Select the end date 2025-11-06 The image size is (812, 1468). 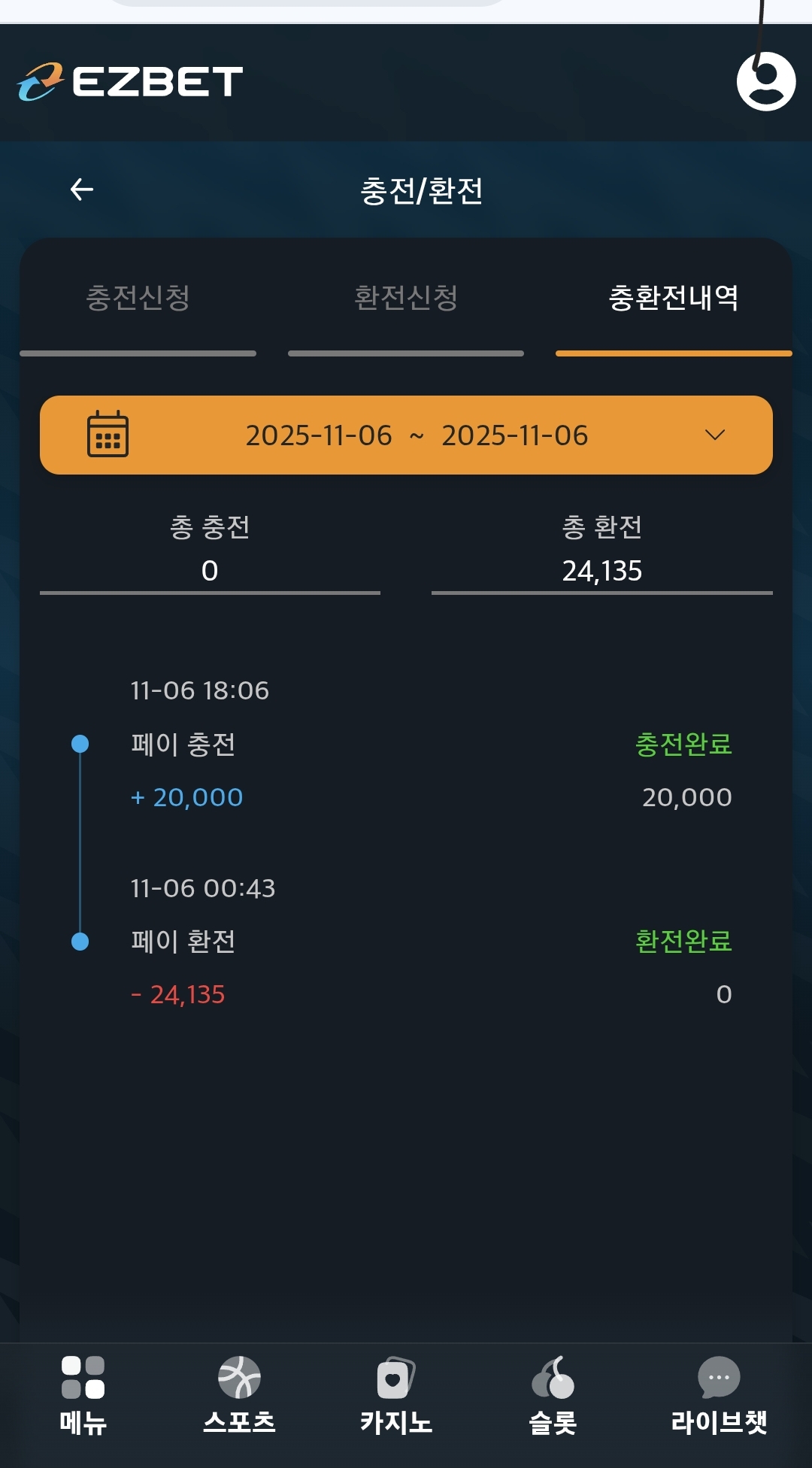(515, 435)
